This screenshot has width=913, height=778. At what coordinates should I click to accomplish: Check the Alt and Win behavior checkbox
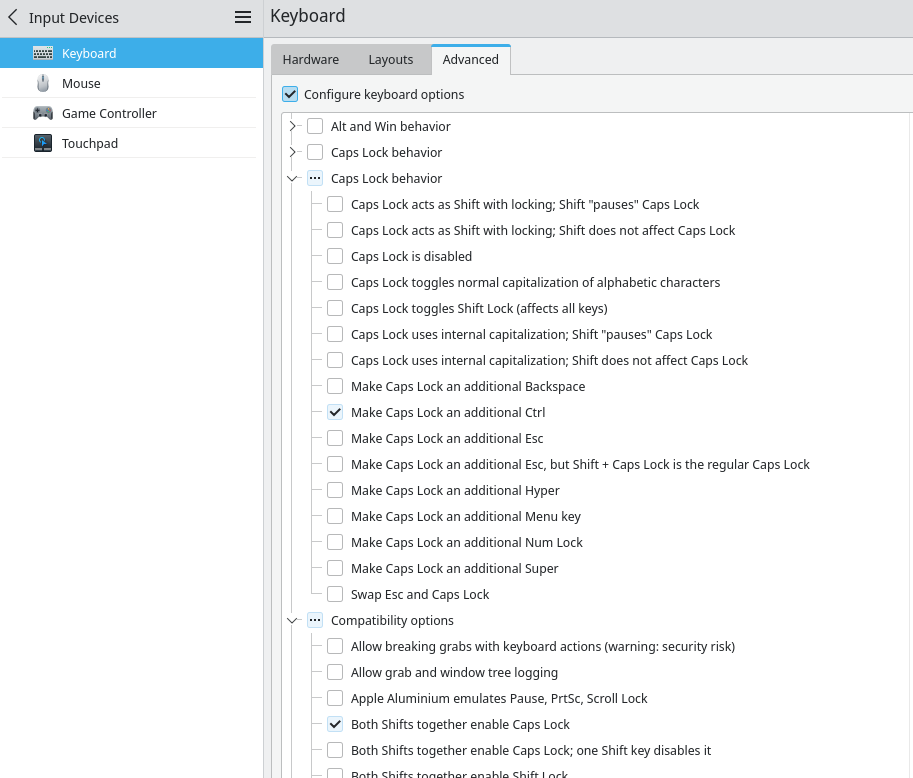(315, 126)
